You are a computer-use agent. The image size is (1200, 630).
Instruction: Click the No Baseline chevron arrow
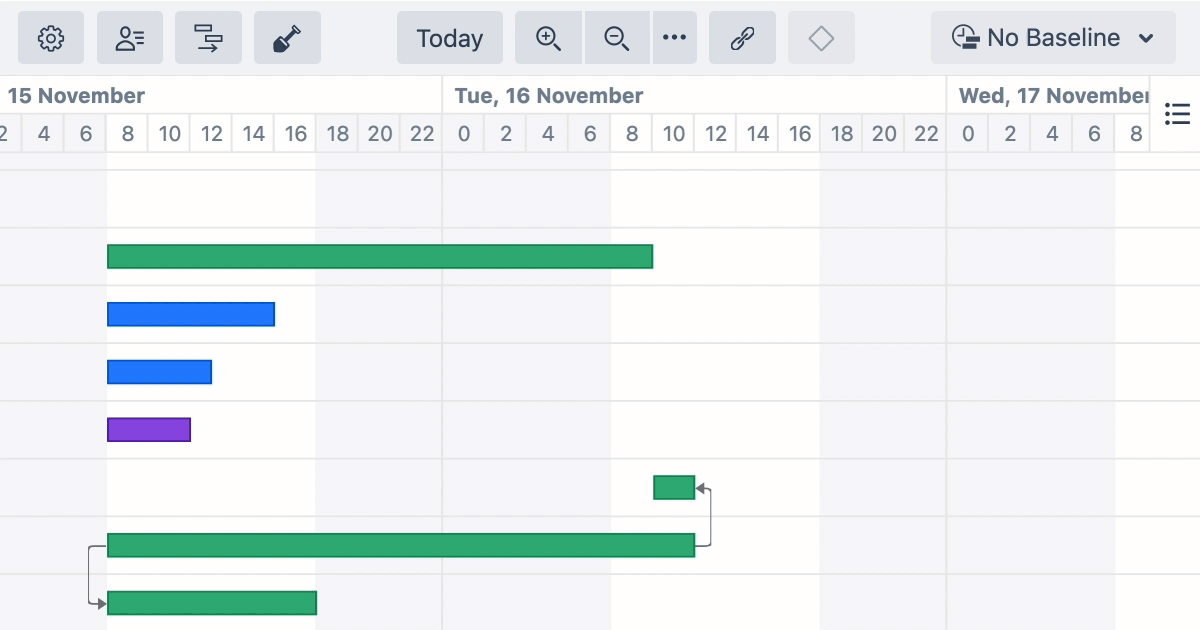click(x=1147, y=39)
